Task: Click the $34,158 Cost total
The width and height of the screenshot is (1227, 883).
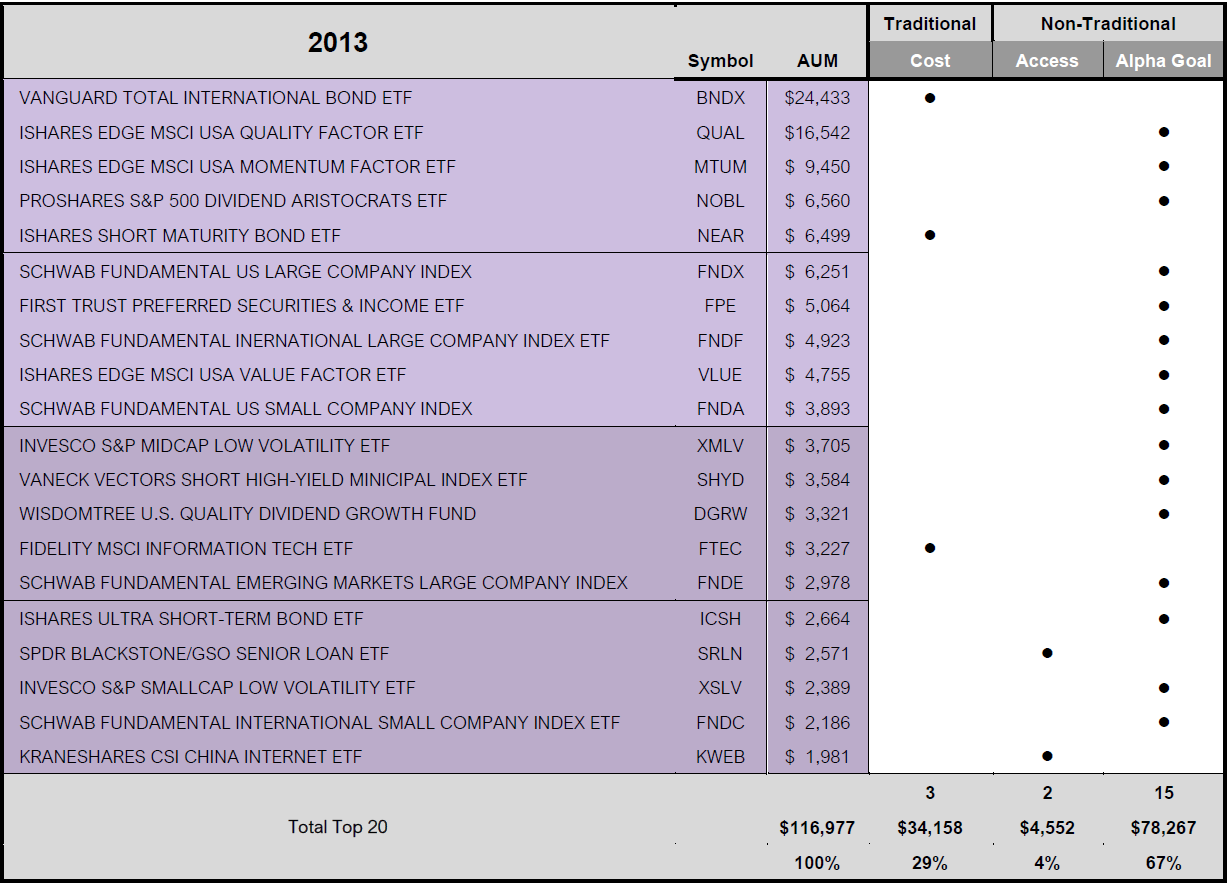Action: [x=930, y=827]
